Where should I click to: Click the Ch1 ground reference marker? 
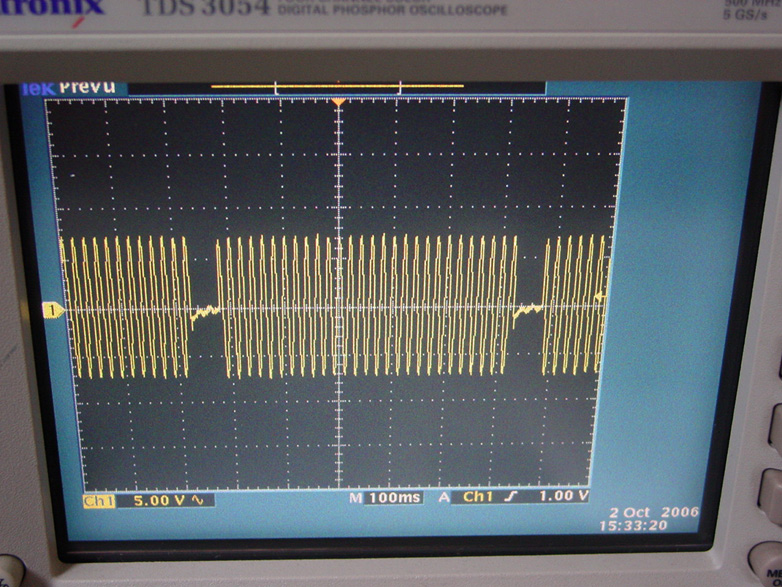tap(51, 312)
